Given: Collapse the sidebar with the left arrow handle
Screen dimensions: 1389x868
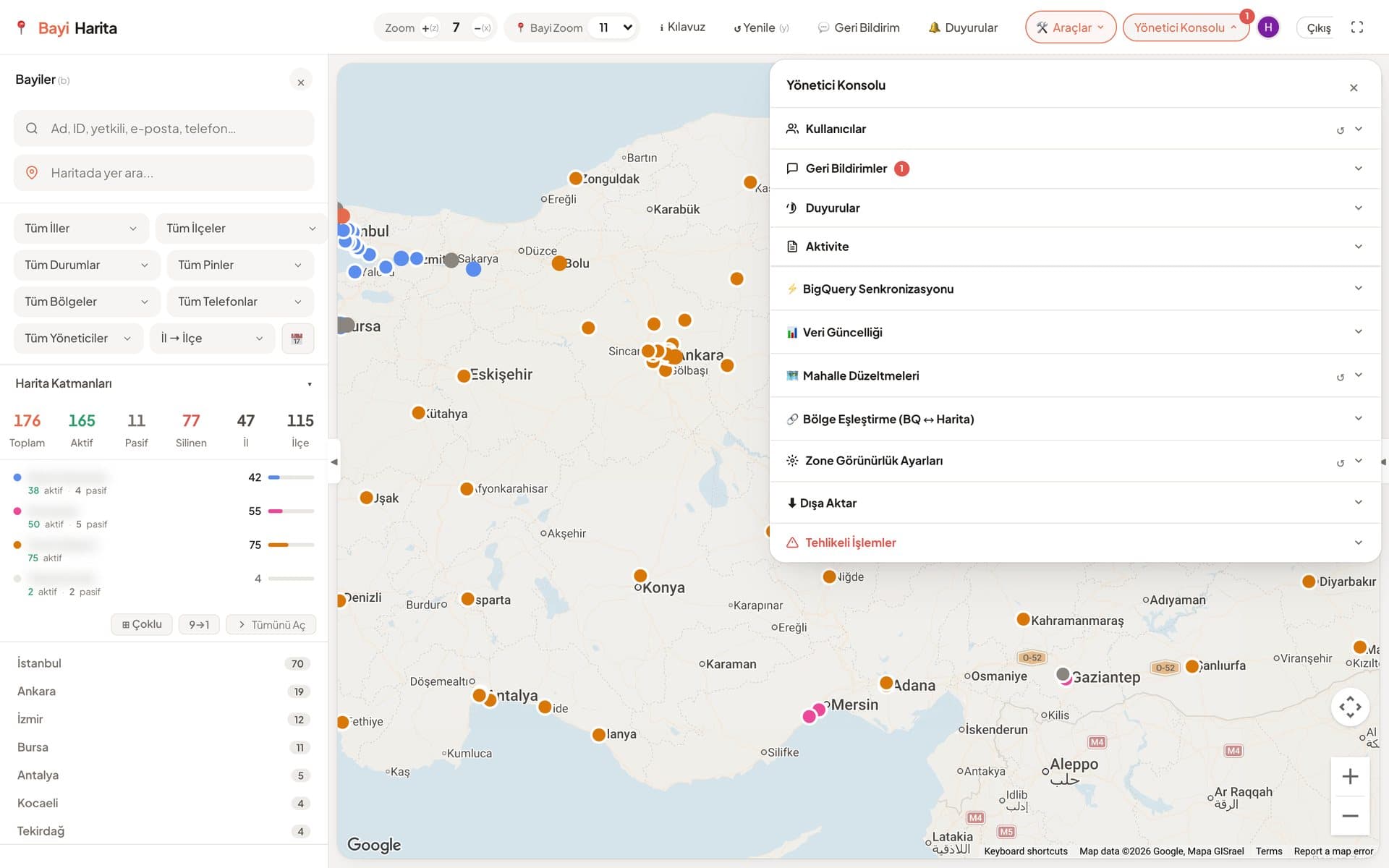Looking at the screenshot, I should [334, 461].
